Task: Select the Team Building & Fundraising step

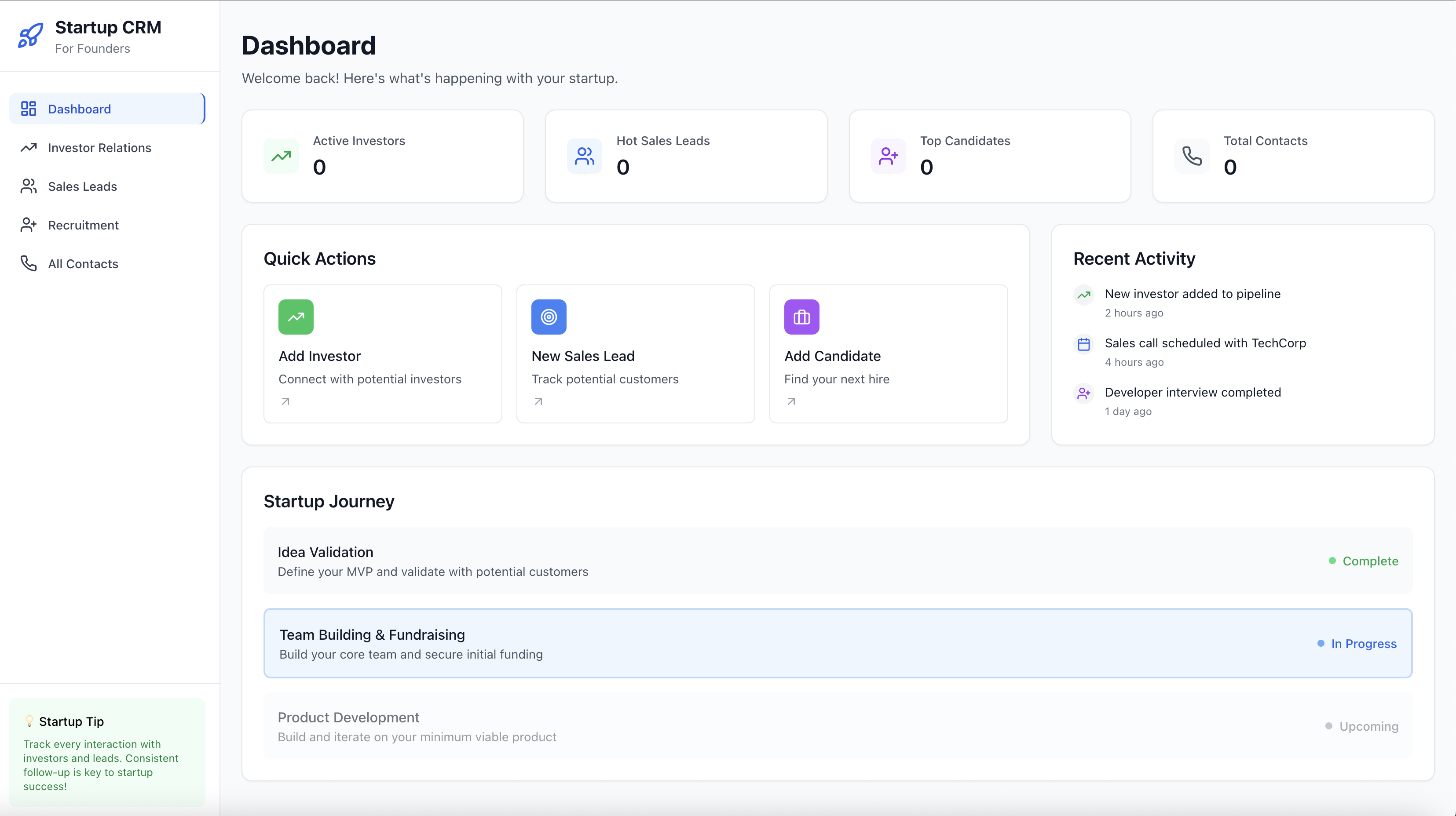Action: pyautogui.click(x=838, y=643)
